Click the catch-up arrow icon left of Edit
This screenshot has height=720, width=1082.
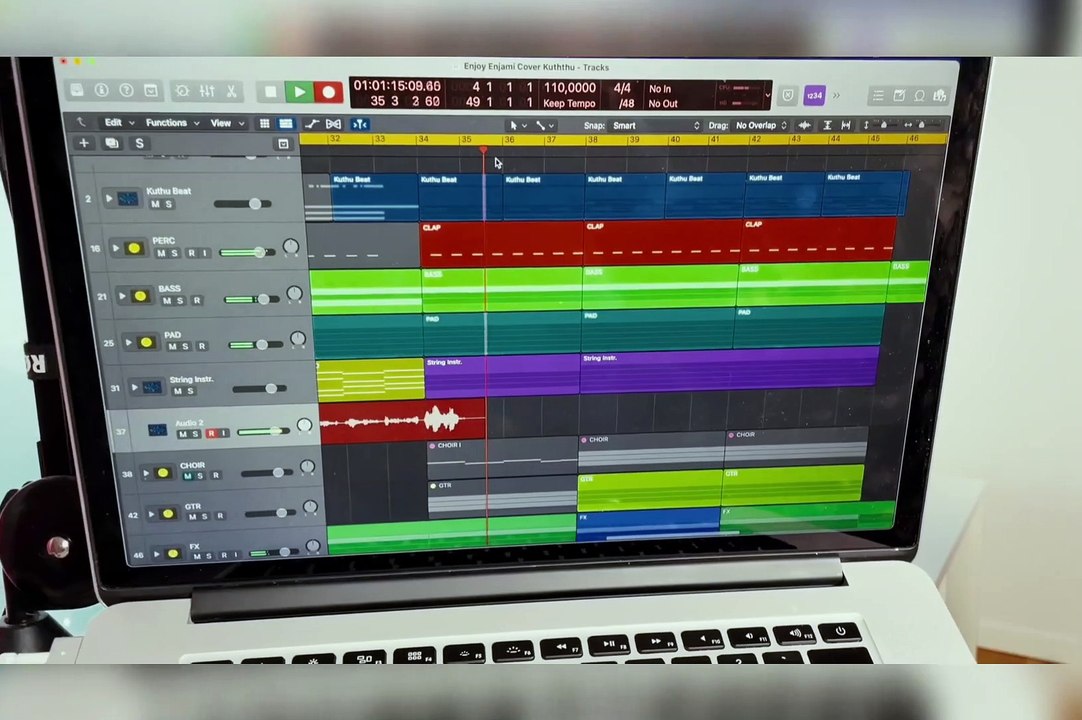[81, 122]
